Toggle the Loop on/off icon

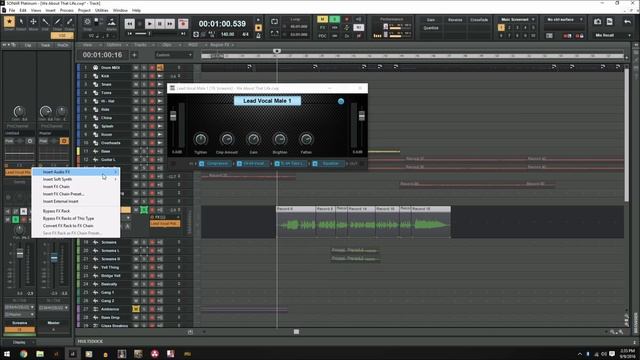coord(274,22)
